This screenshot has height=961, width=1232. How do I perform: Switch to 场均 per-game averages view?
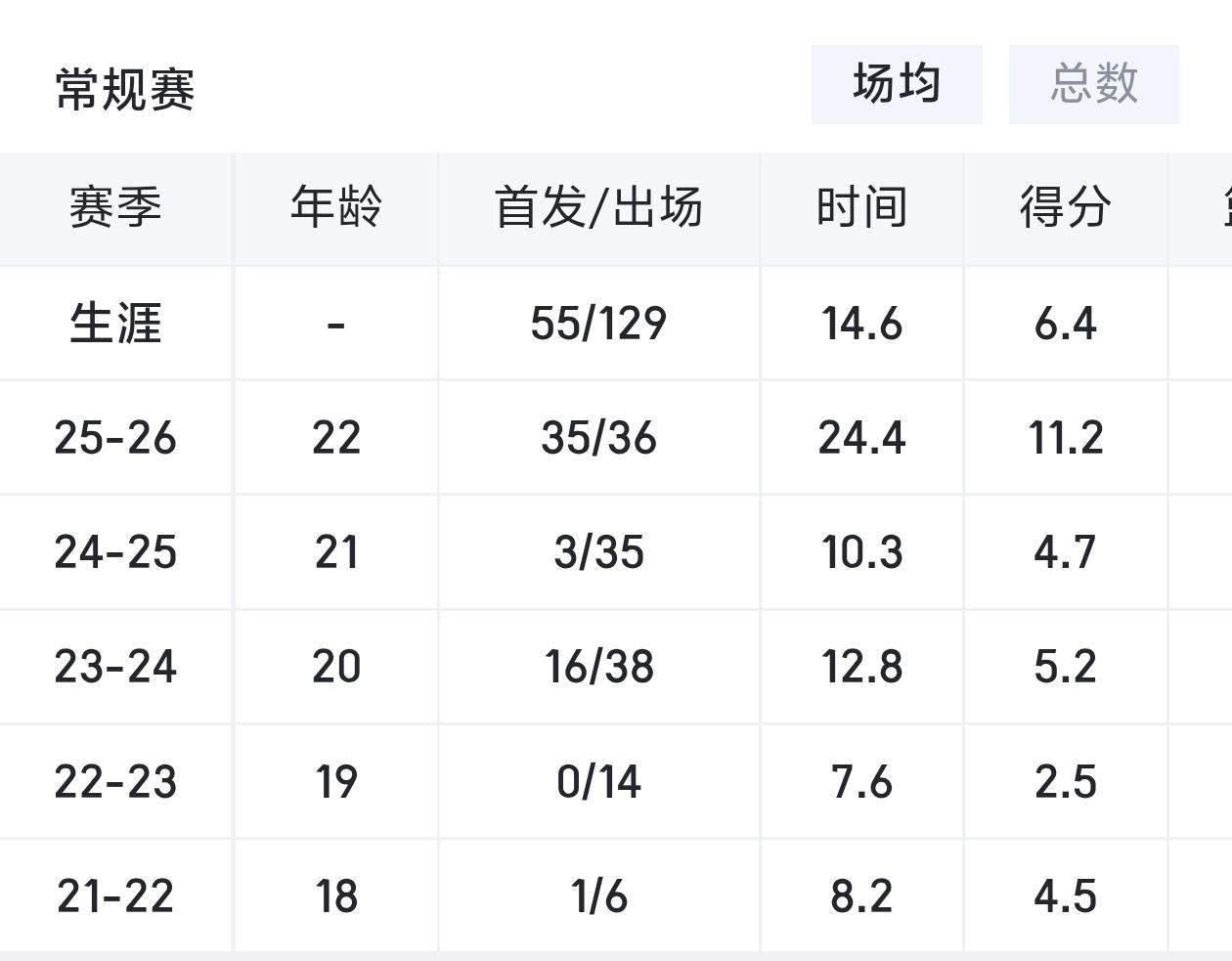(x=897, y=84)
